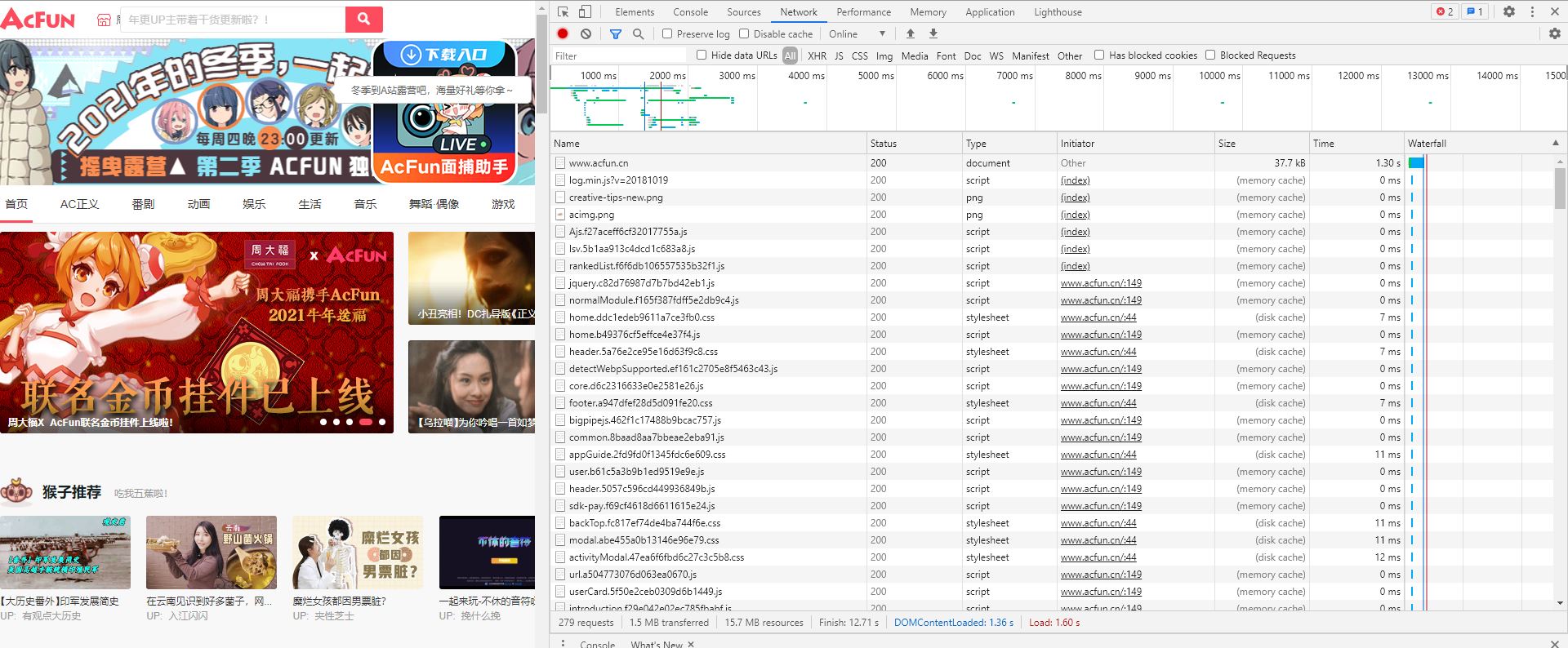Toggle Preserve log checkbox

[667, 33]
